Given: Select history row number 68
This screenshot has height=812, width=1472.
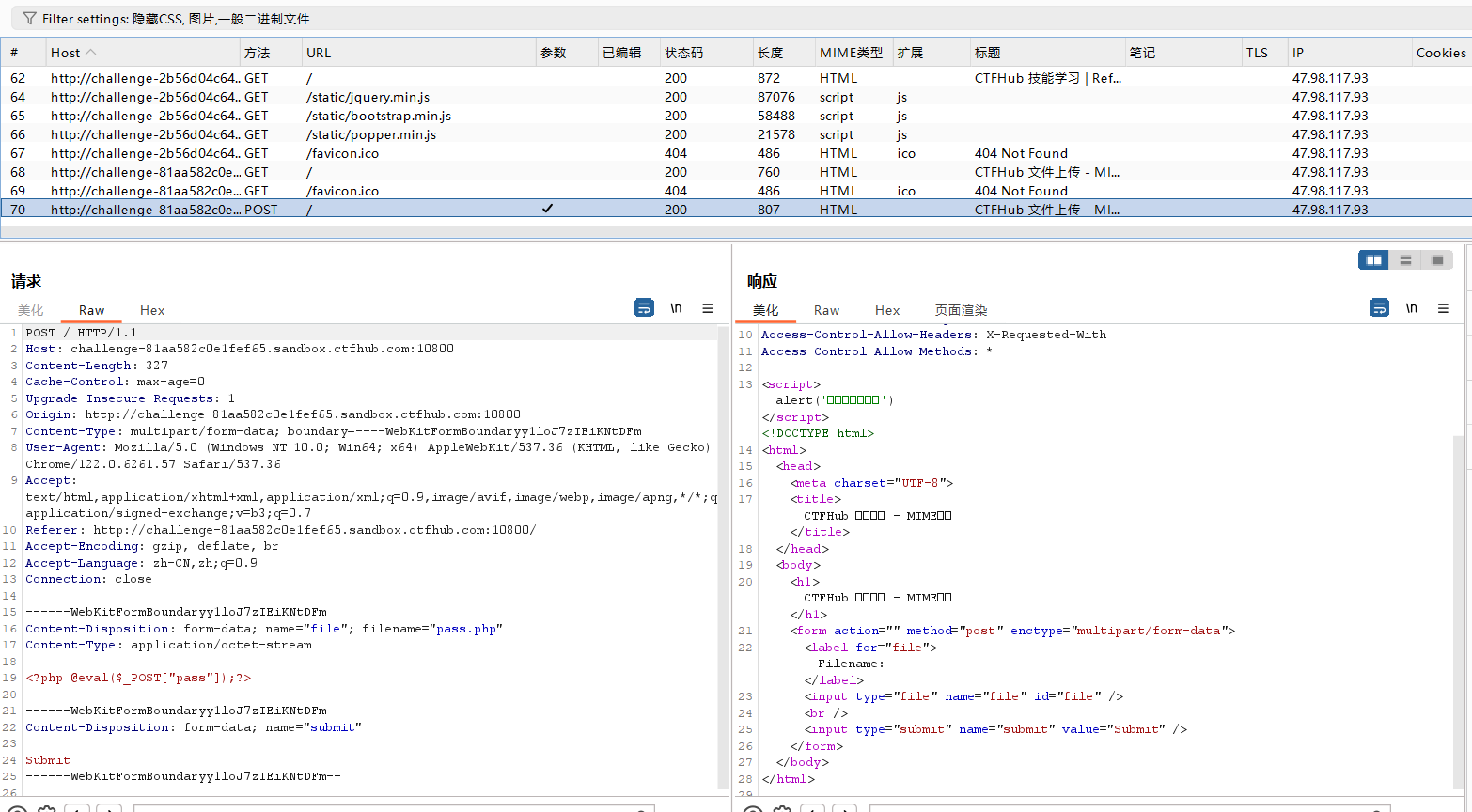Looking at the screenshot, I should (736, 172).
